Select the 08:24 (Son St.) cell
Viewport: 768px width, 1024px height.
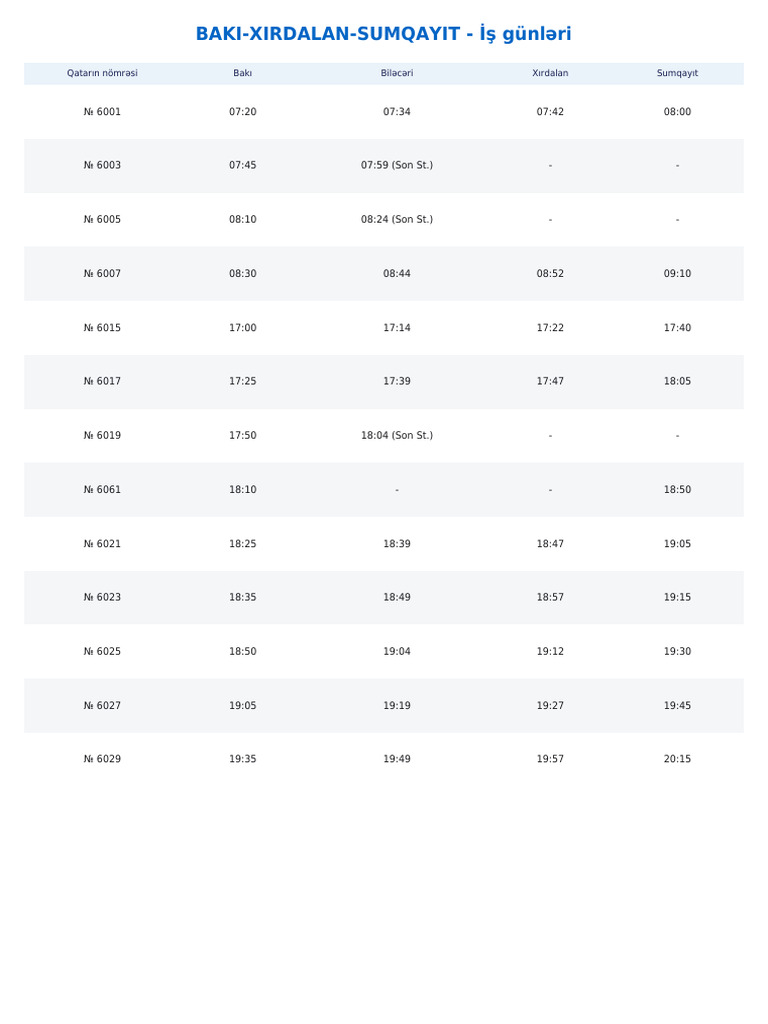click(397, 219)
